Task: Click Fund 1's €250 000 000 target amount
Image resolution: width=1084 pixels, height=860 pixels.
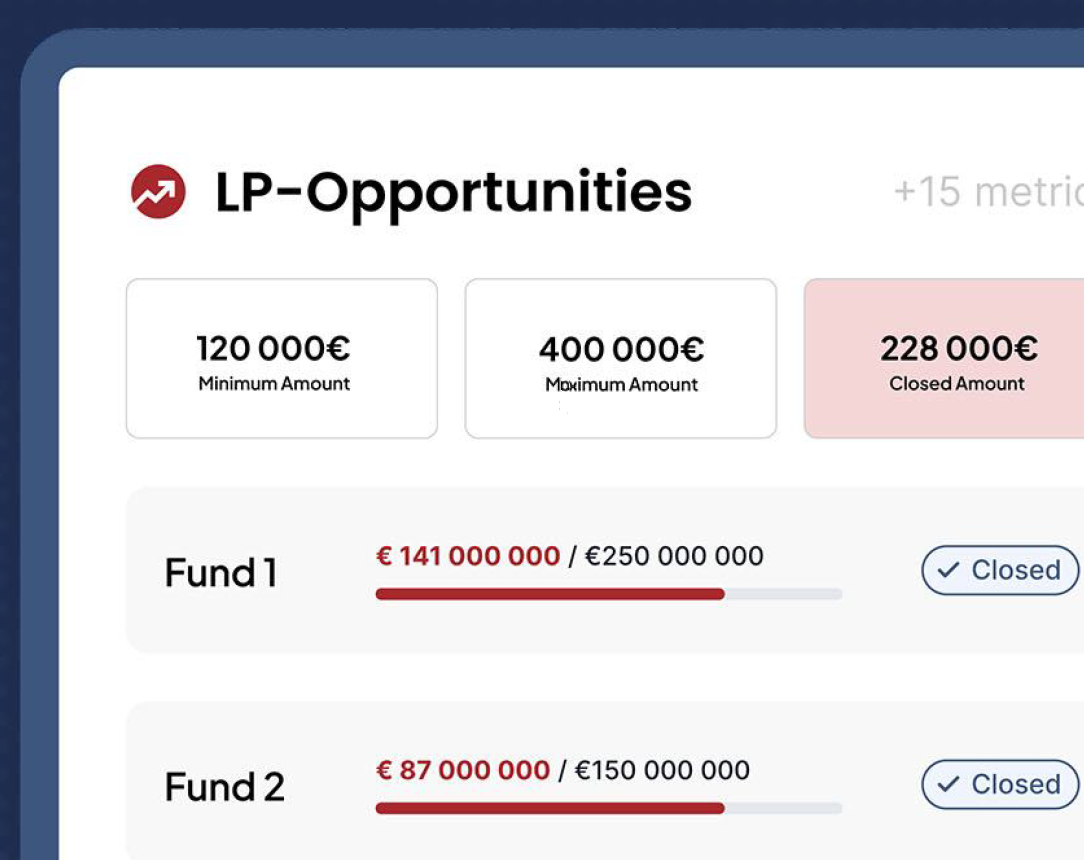Action: coord(674,556)
